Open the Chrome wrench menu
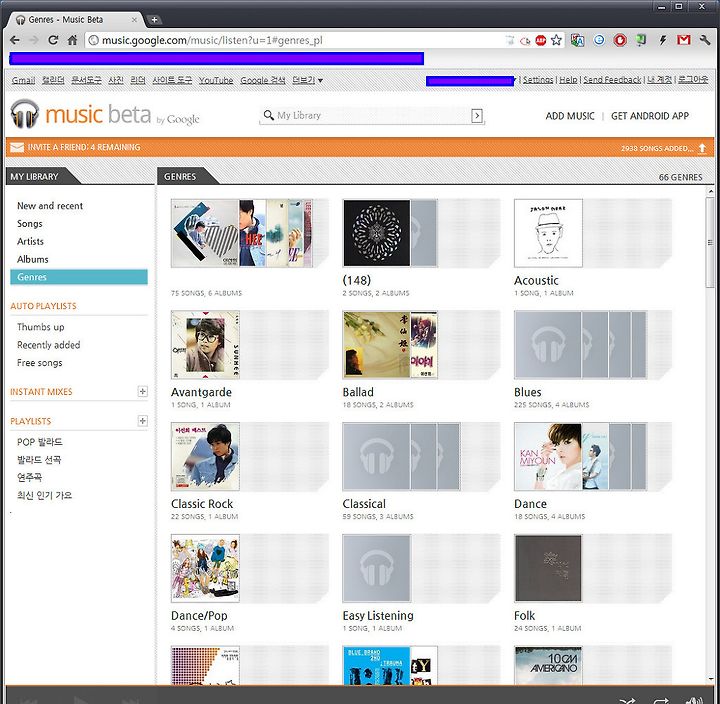 pyautogui.click(x=705, y=40)
